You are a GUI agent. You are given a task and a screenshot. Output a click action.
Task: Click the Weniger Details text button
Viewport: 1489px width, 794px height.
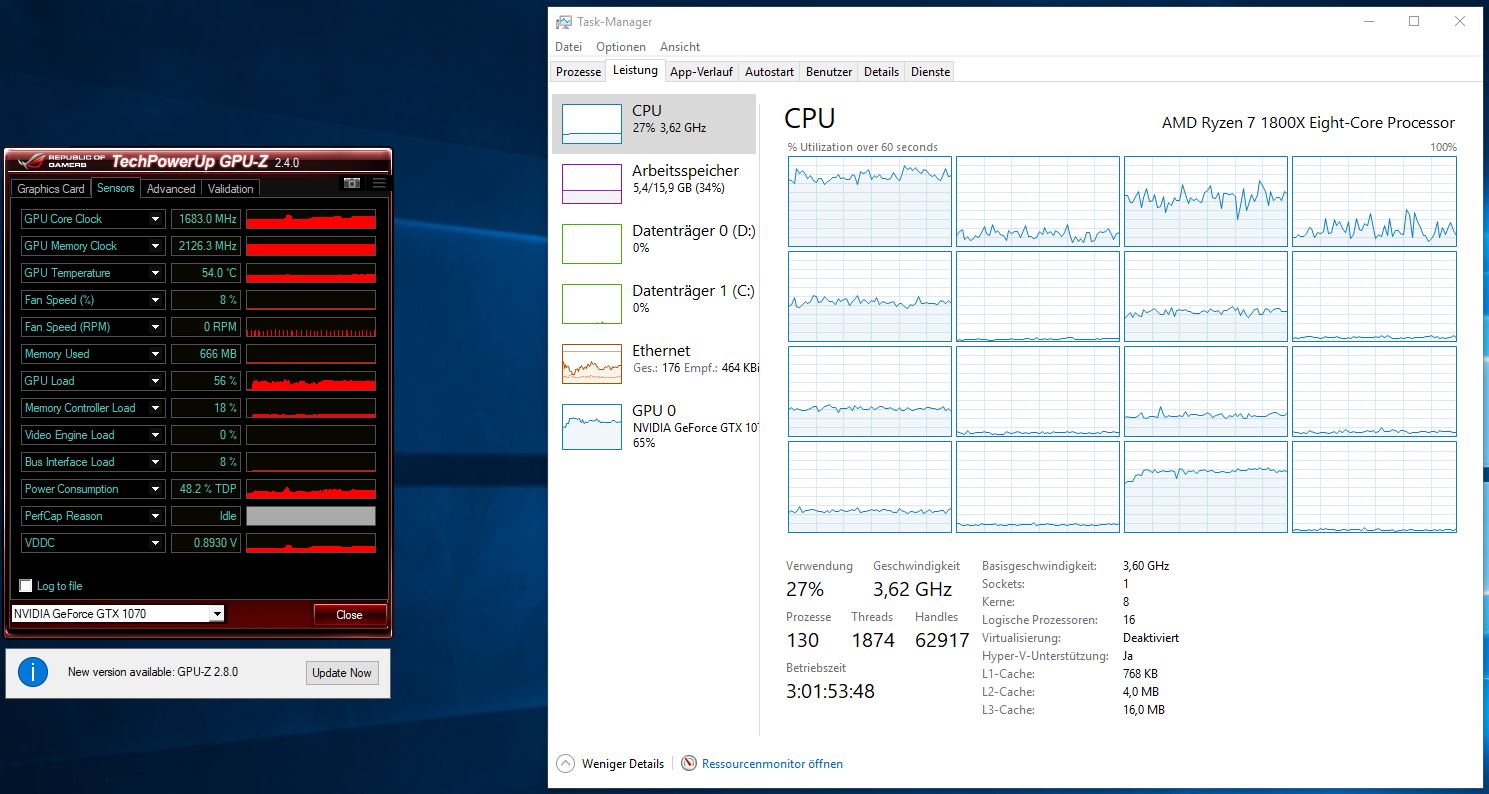pyautogui.click(x=623, y=764)
